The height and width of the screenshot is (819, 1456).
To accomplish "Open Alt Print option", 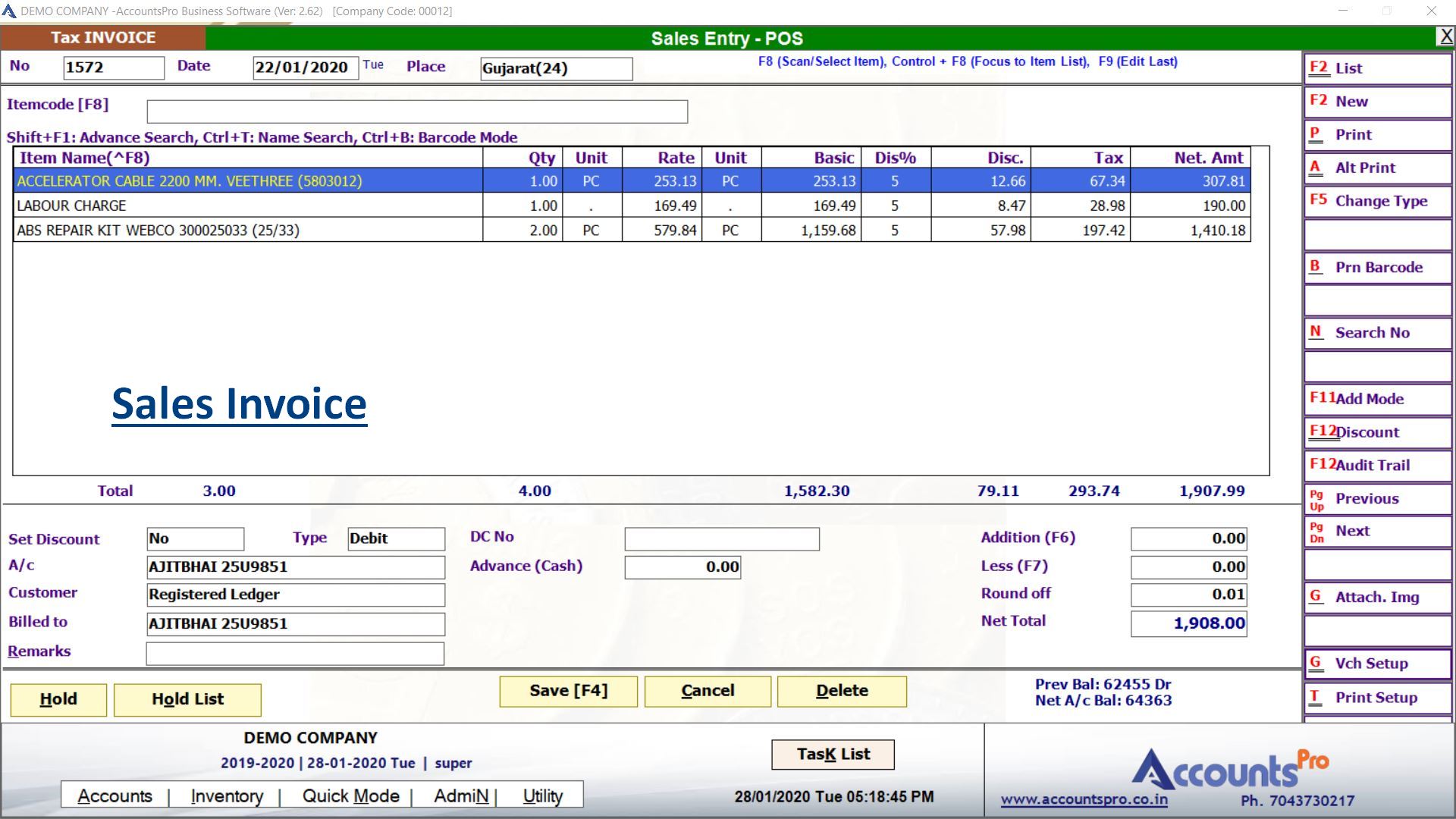I will click(1377, 168).
